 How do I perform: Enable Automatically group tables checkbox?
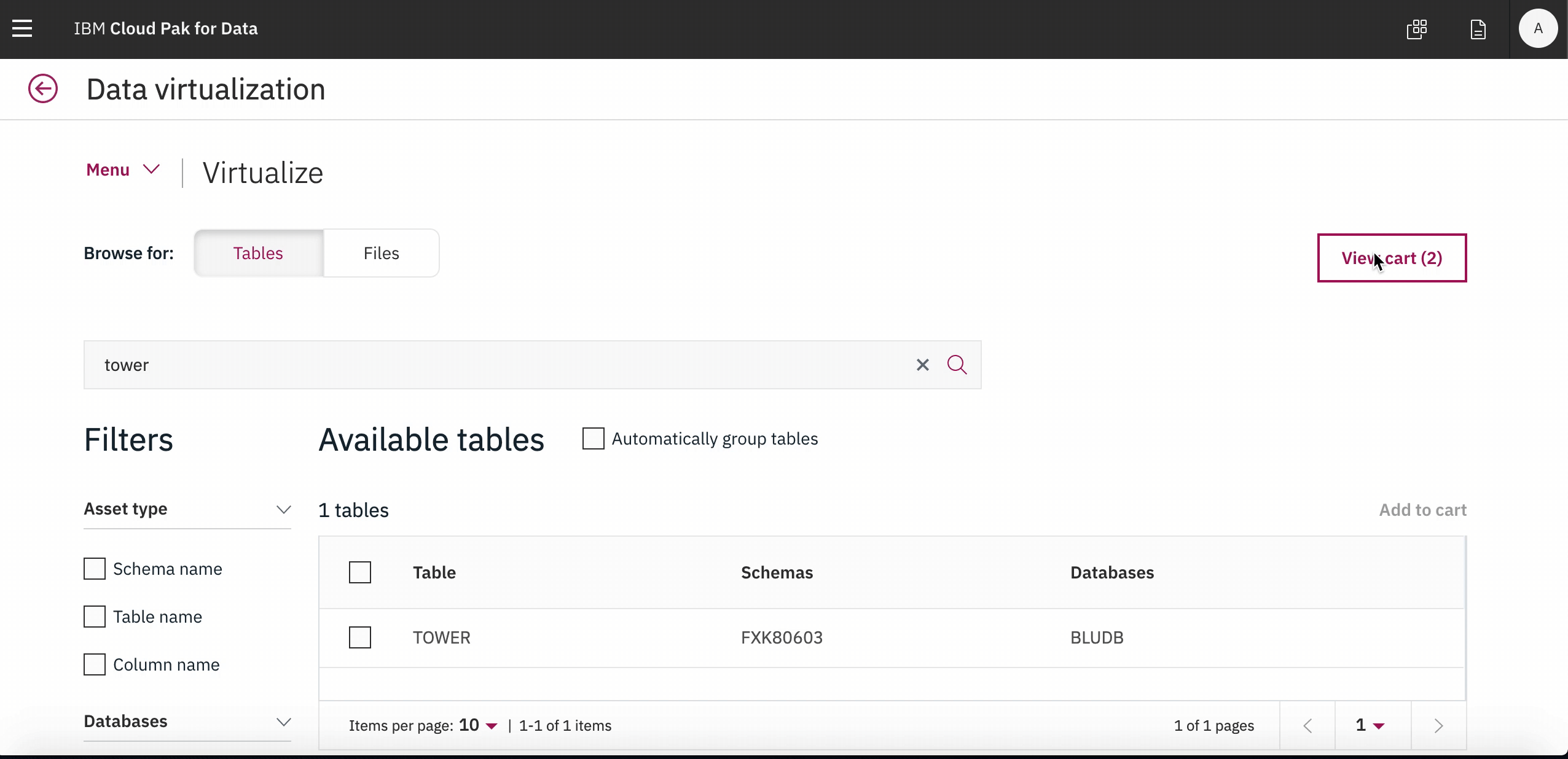(593, 438)
